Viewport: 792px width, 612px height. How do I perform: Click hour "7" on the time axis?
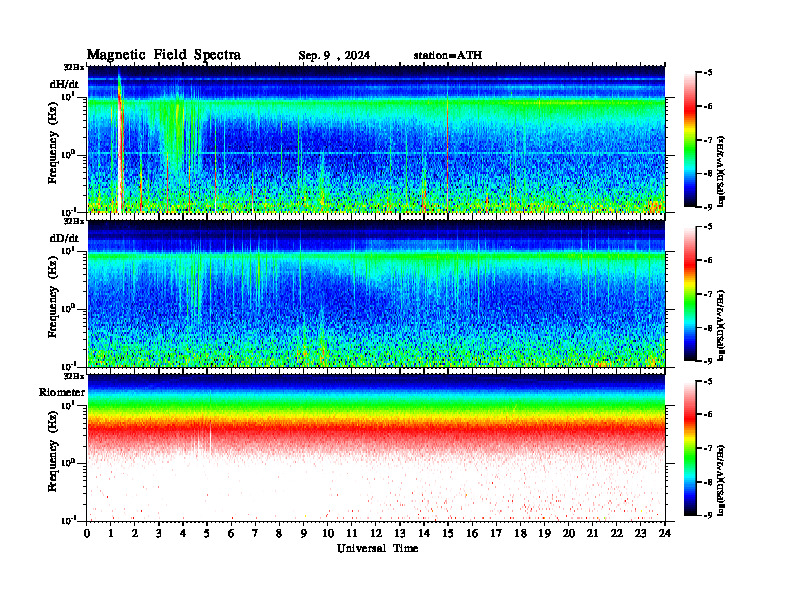pos(256,534)
